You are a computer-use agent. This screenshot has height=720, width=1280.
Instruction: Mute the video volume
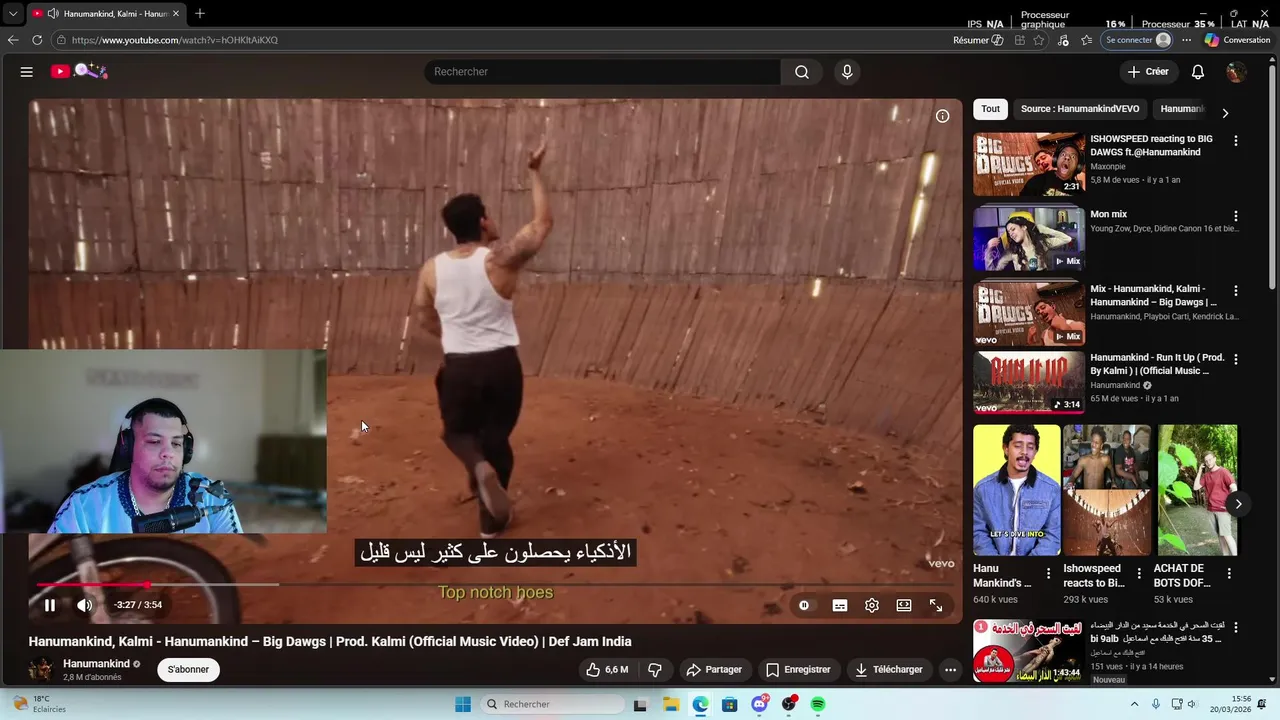[85, 605]
